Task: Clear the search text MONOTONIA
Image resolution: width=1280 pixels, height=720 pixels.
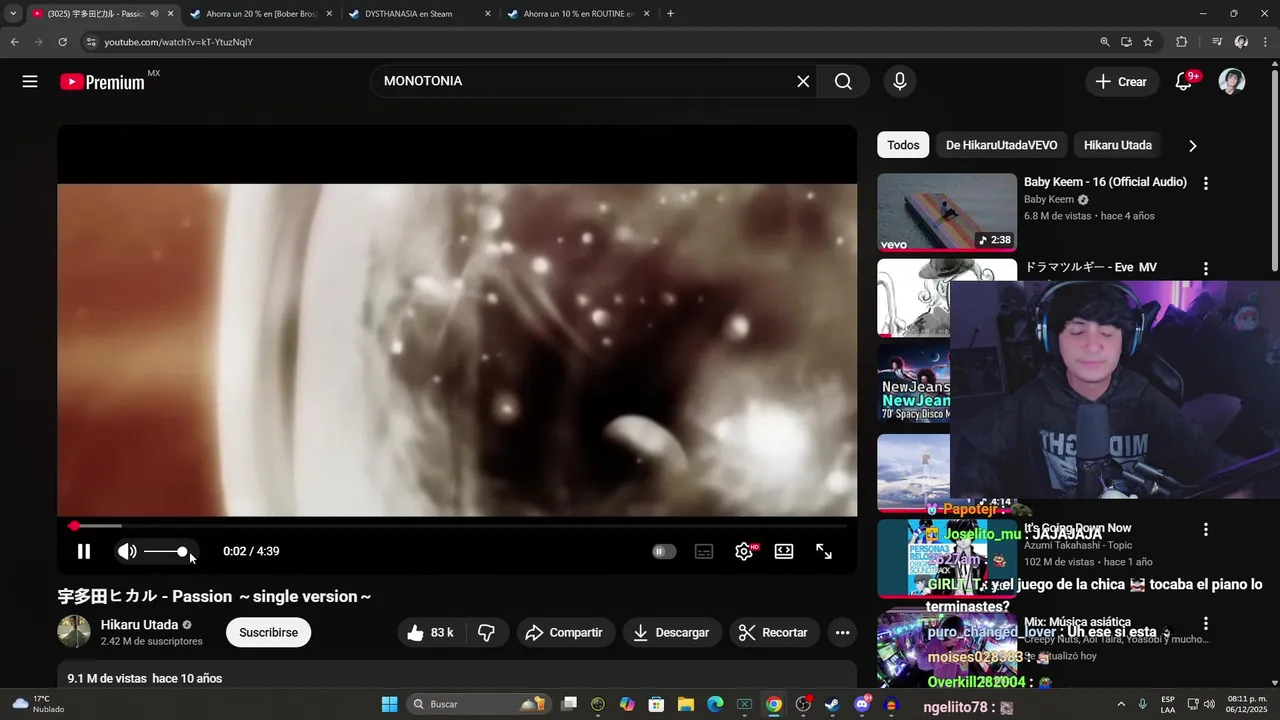Action: [x=803, y=82]
